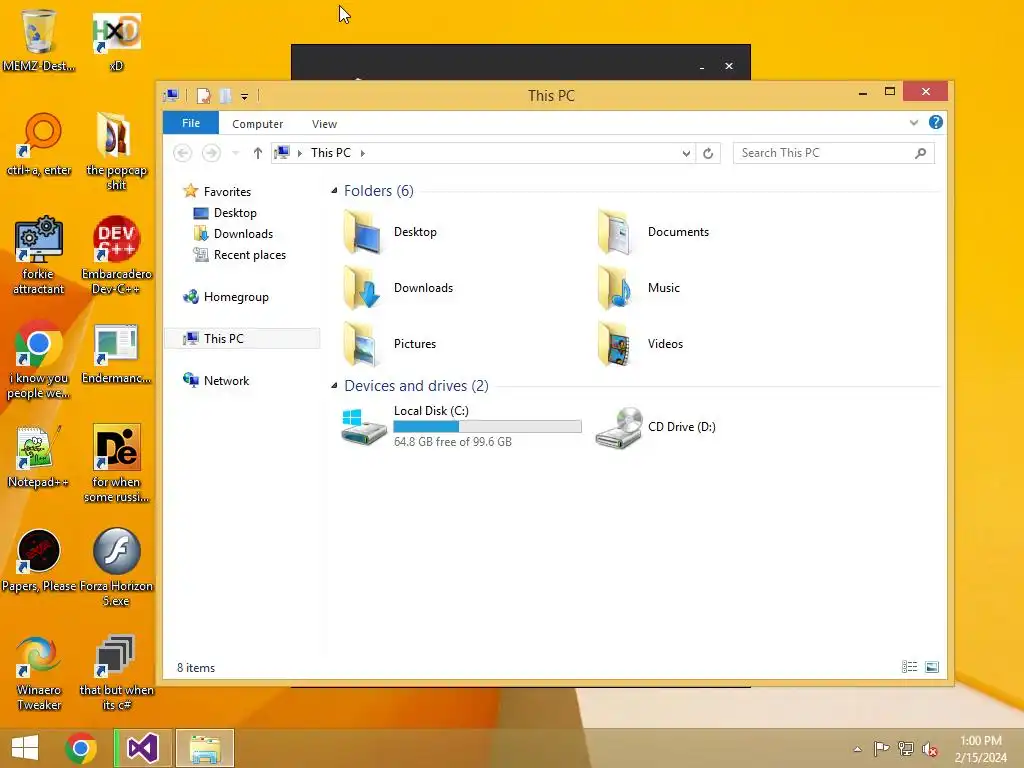Viewport: 1024px width, 768px height.
Task: Click the Forward navigation arrow
Action: click(x=211, y=153)
